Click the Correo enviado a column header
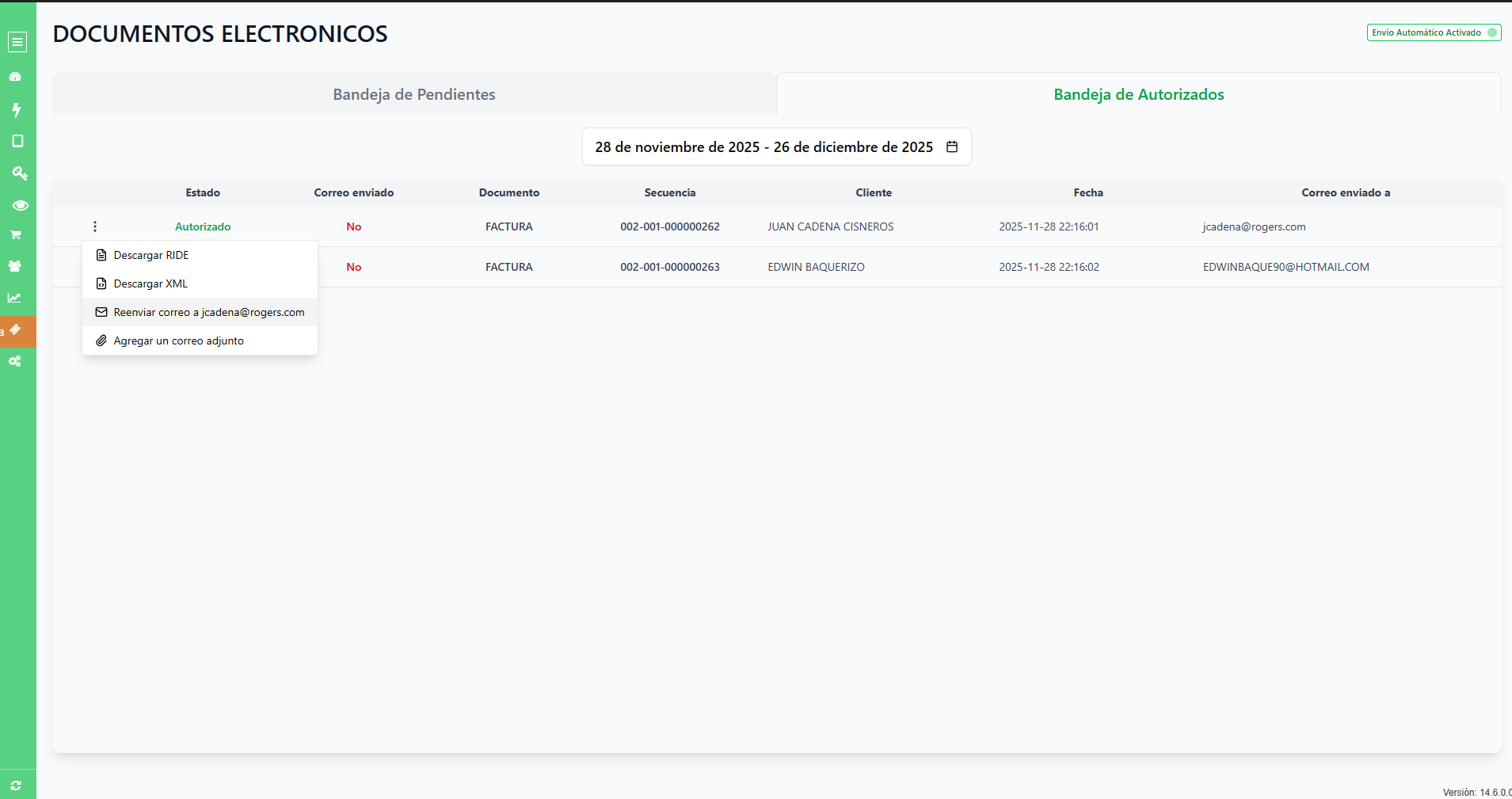This screenshot has width=1512, height=799. [x=1346, y=192]
